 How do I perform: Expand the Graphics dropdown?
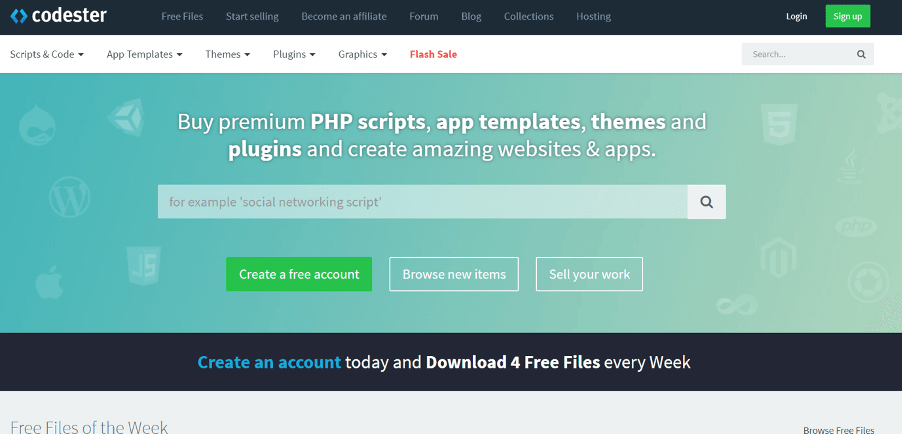(x=362, y=54)
